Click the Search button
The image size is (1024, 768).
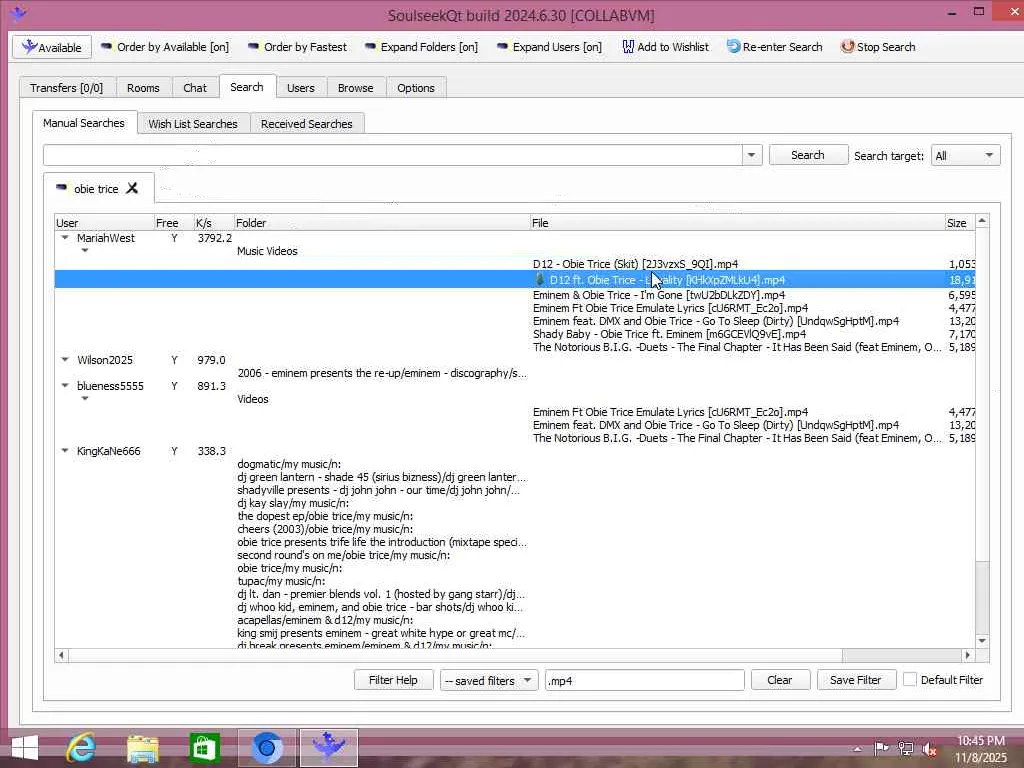(x=808, y=155)
